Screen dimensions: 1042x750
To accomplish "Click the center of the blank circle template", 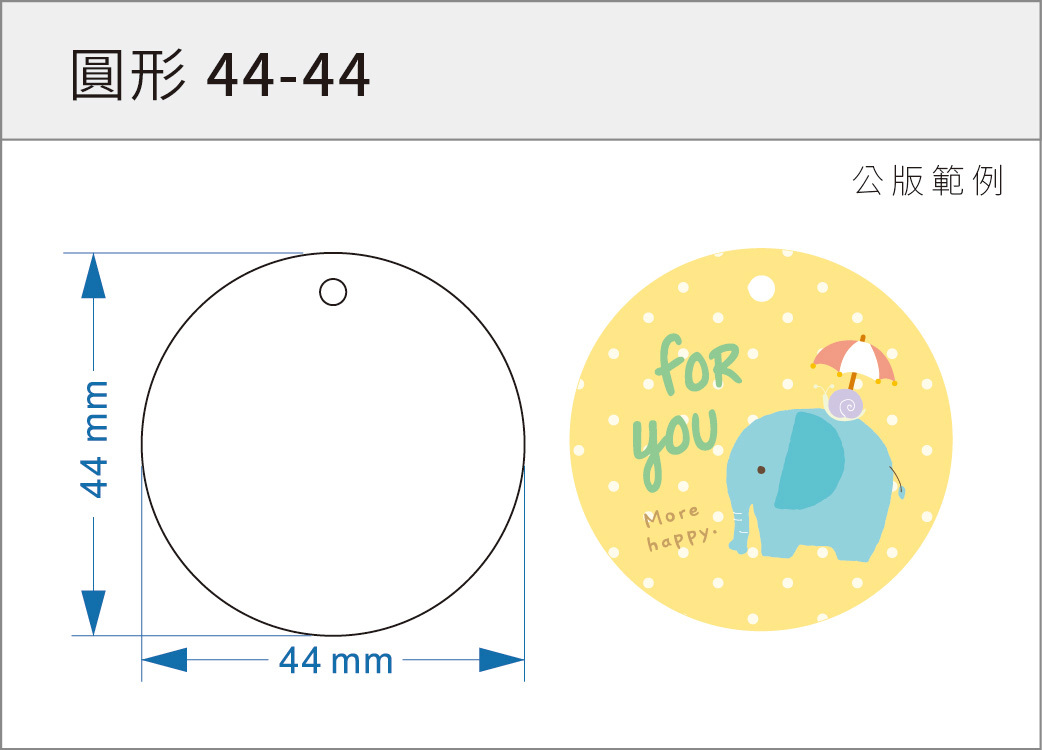I will click(x=333, y=444).
